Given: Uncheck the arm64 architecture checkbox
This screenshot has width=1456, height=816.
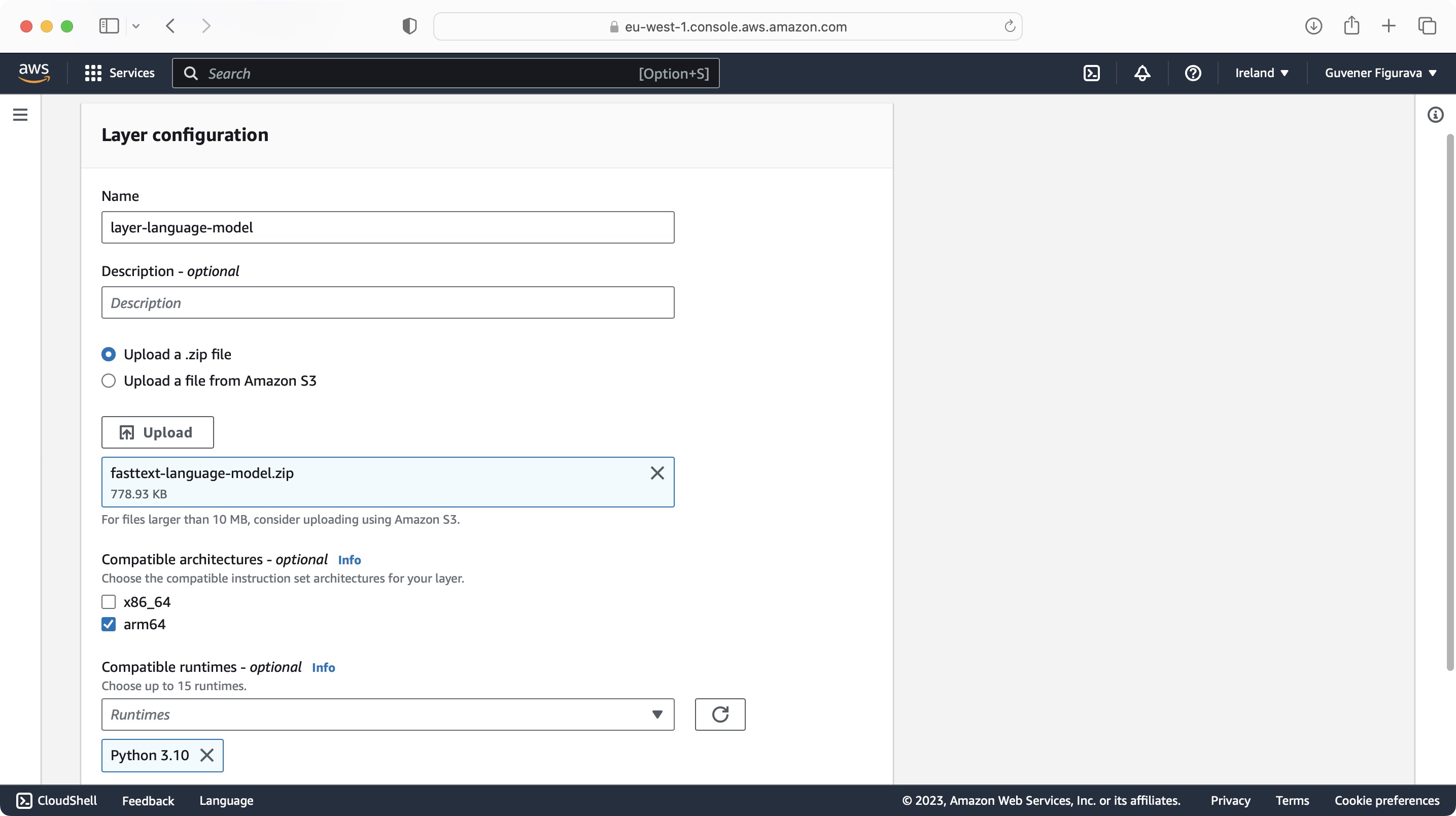Looking at the screenshot, I should (x=109, y=624).
